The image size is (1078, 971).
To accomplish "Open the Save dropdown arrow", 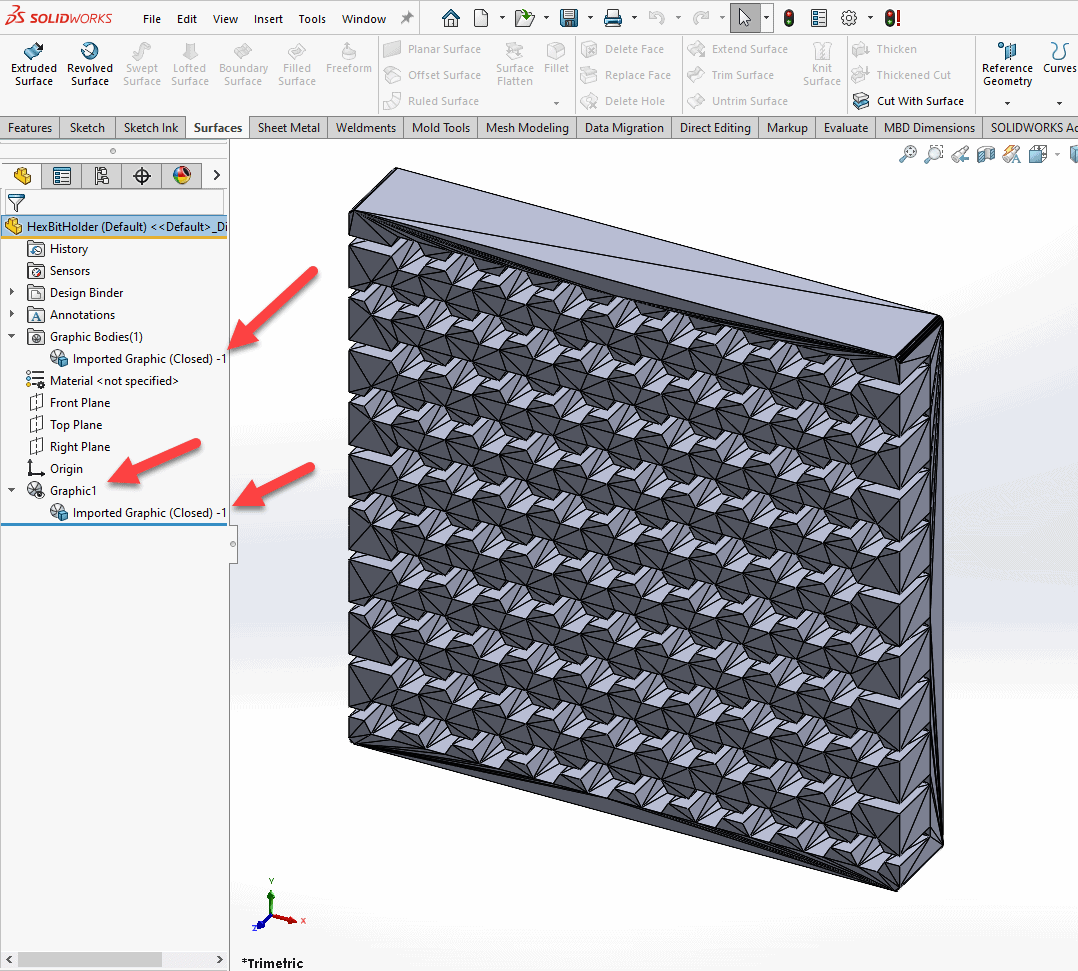I will (590, 19).
